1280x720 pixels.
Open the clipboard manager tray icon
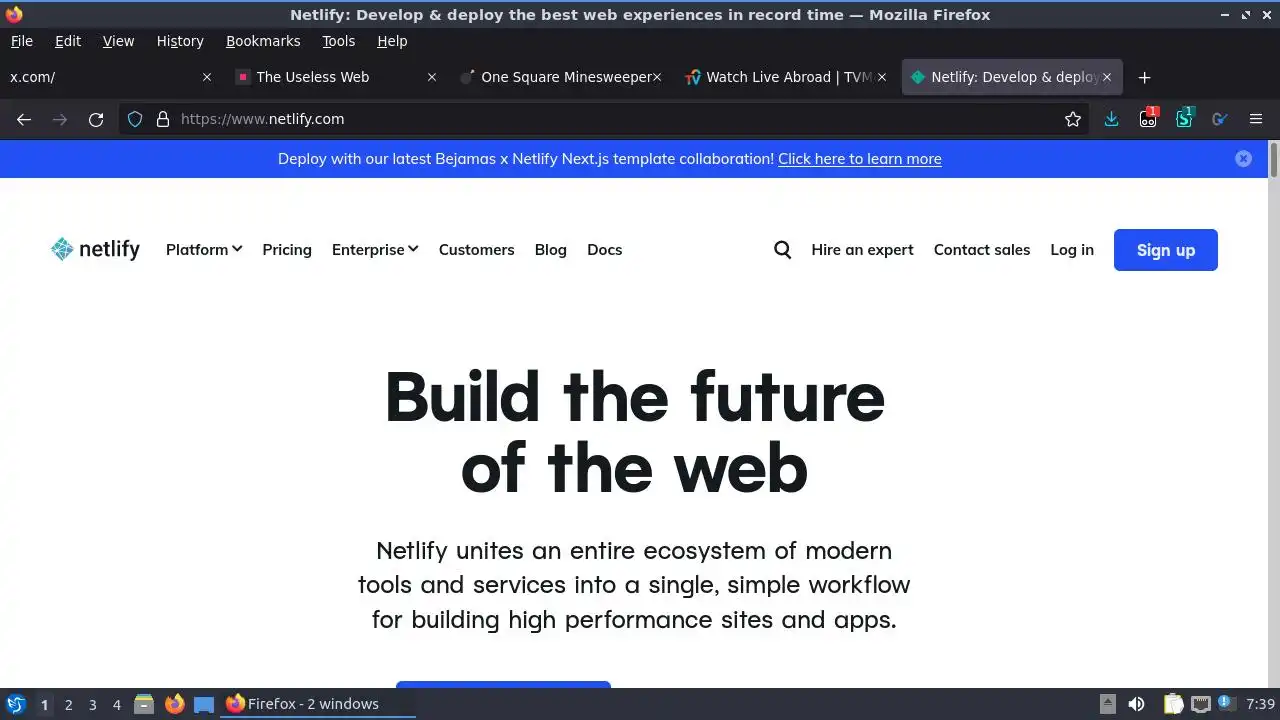pyautogui.click(x=1173, y=704)
